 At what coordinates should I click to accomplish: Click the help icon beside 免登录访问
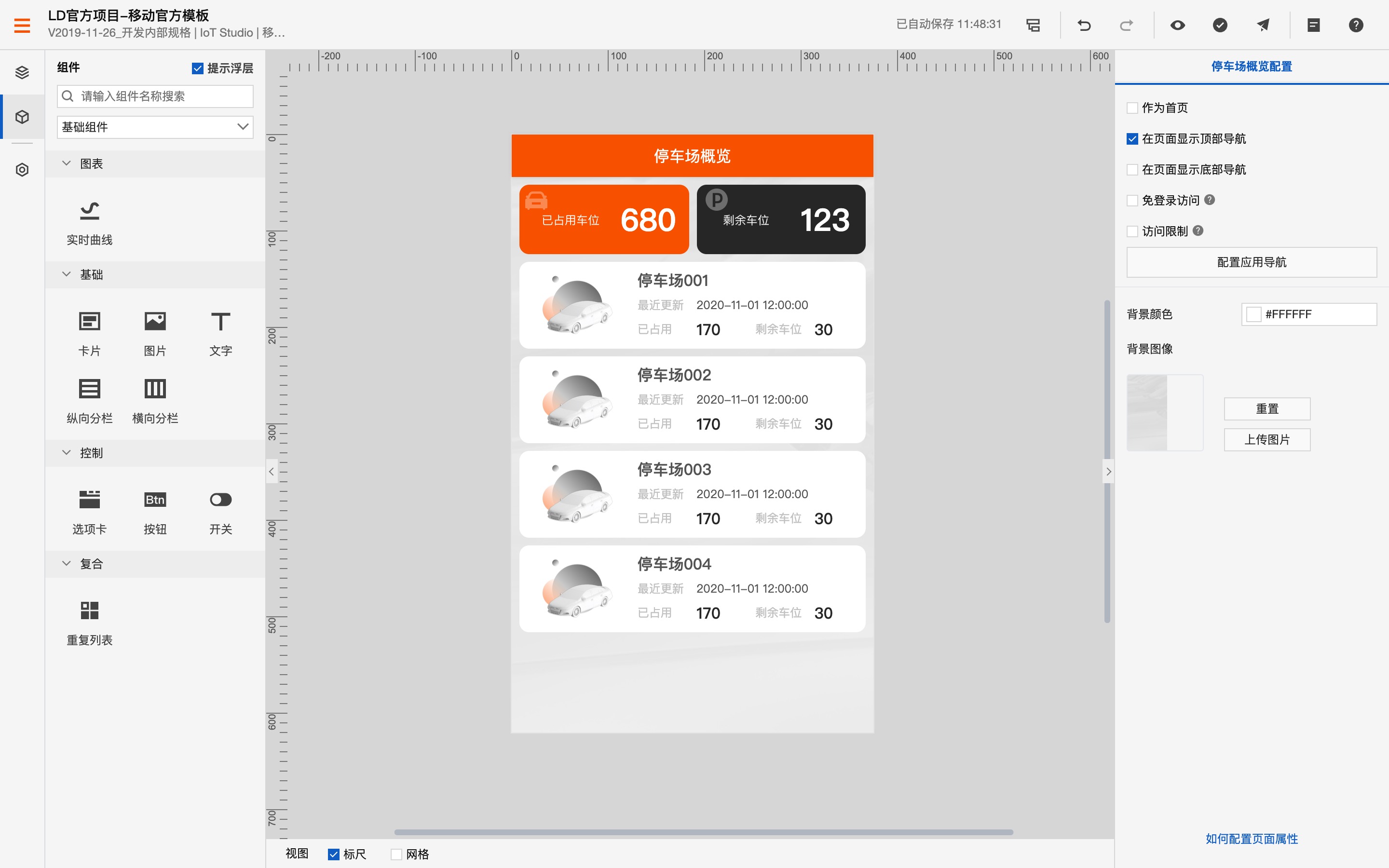[x=1210, y=200]
